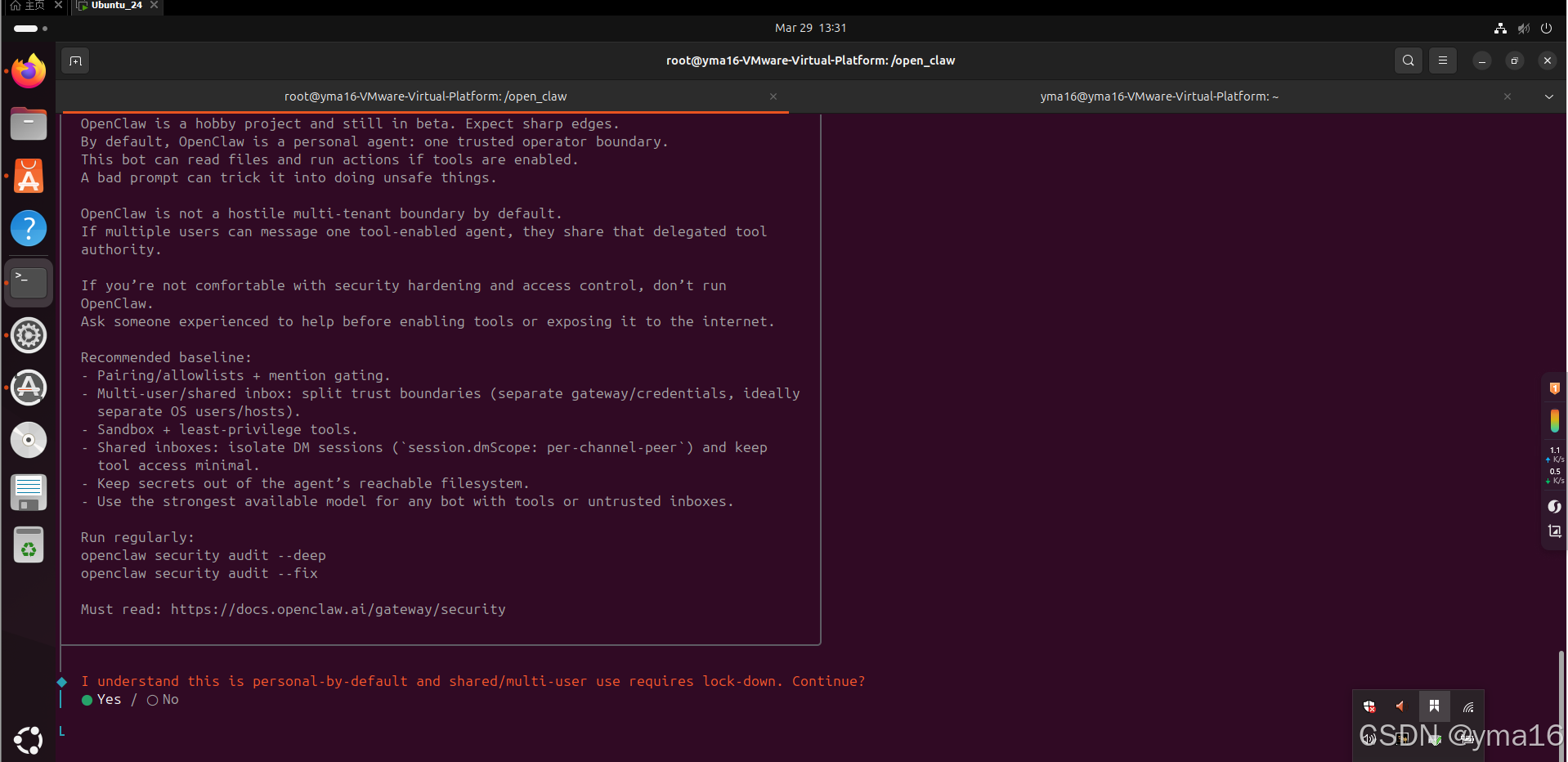Viewport: 1568px width, 762px height.
Task: Click the network speed readout in side widget
Action: [1555, 465]
